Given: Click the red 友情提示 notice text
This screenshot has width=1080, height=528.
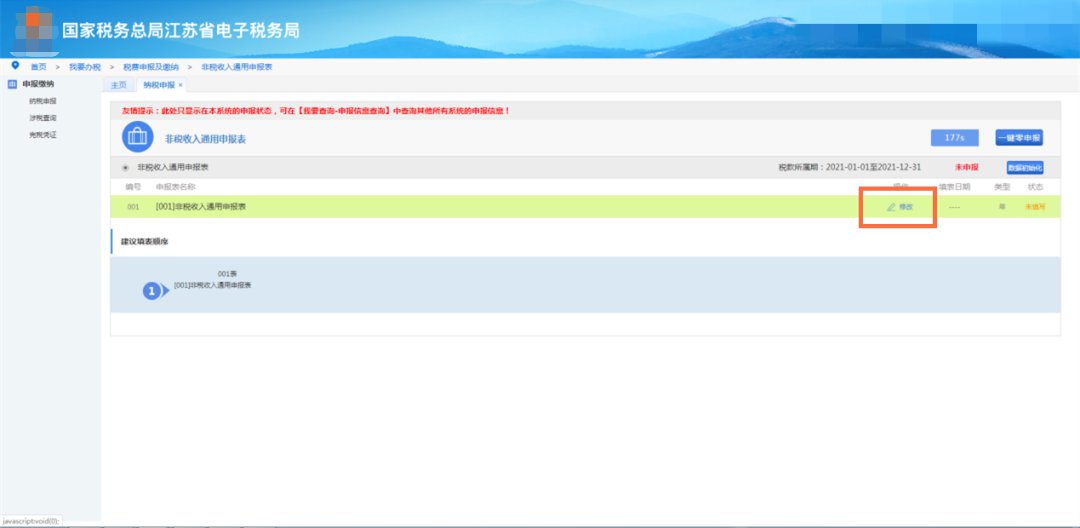Looking at the screenshot, I should [x=315, y=110].
